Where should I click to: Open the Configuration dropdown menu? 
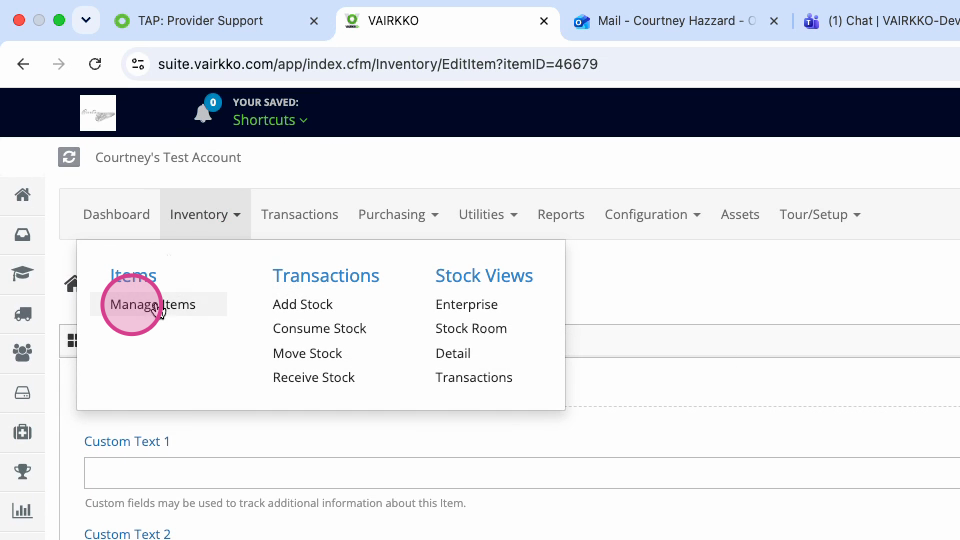click(x=652, y=214)
